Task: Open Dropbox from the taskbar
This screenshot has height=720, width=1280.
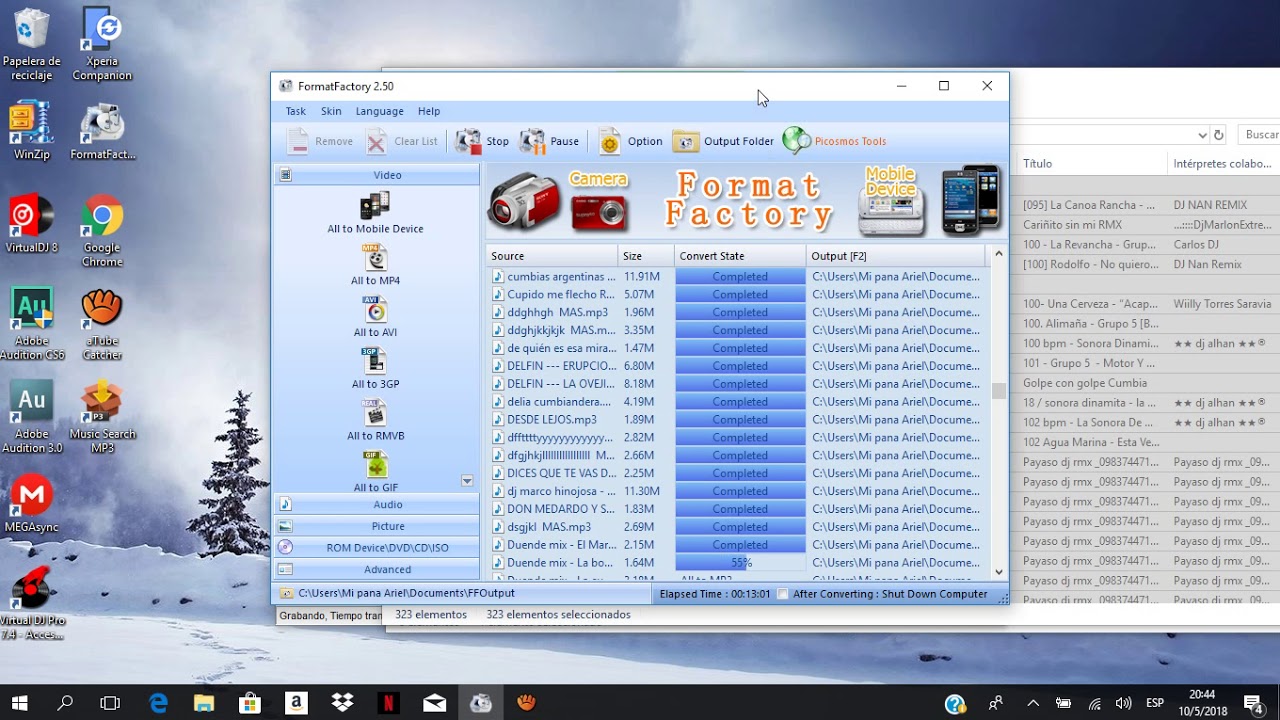Action: [342, 703]
